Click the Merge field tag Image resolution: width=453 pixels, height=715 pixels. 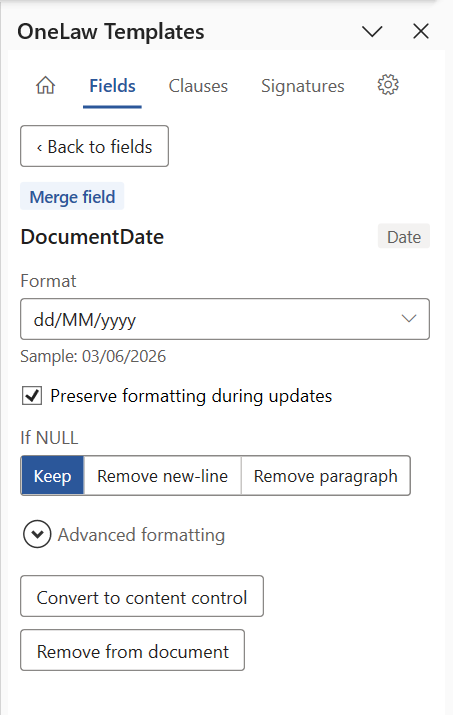72,197
